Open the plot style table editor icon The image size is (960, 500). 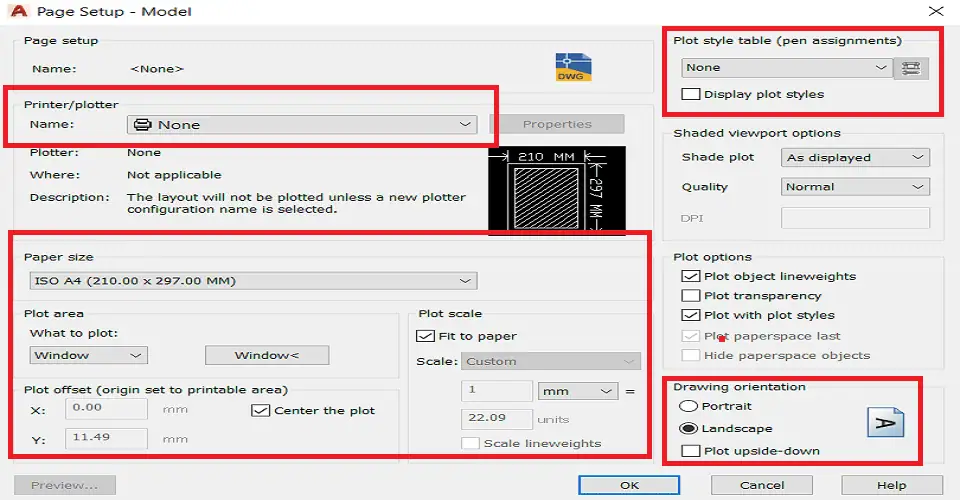click(911, 68)
